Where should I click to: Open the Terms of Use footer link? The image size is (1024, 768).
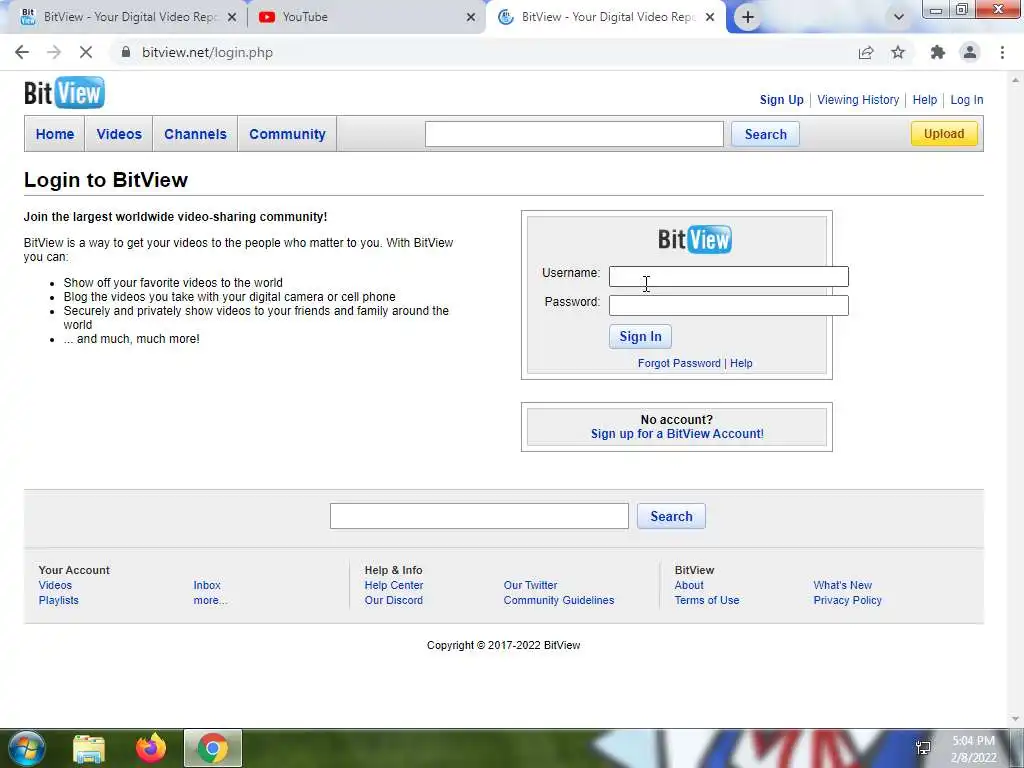pos(707,600)
